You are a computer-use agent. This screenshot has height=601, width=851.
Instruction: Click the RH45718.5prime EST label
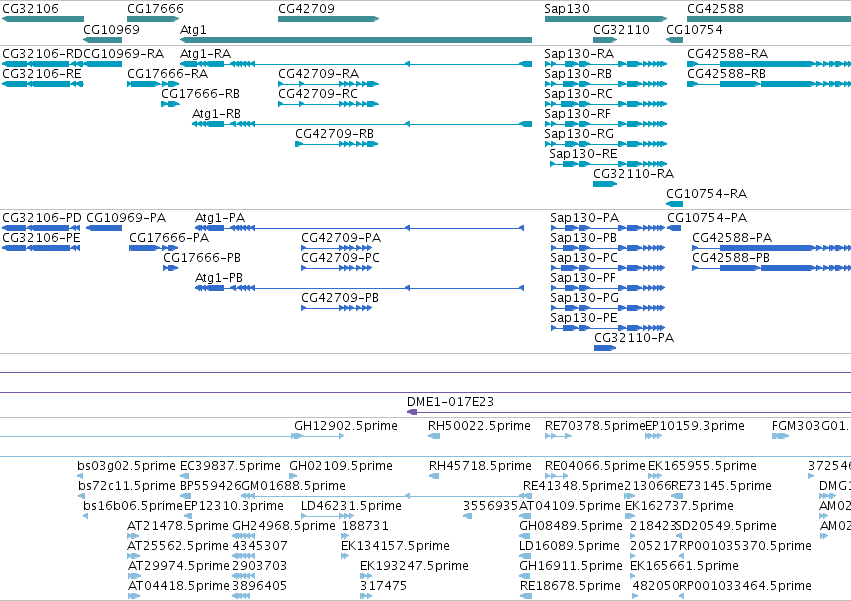point(480,466)
